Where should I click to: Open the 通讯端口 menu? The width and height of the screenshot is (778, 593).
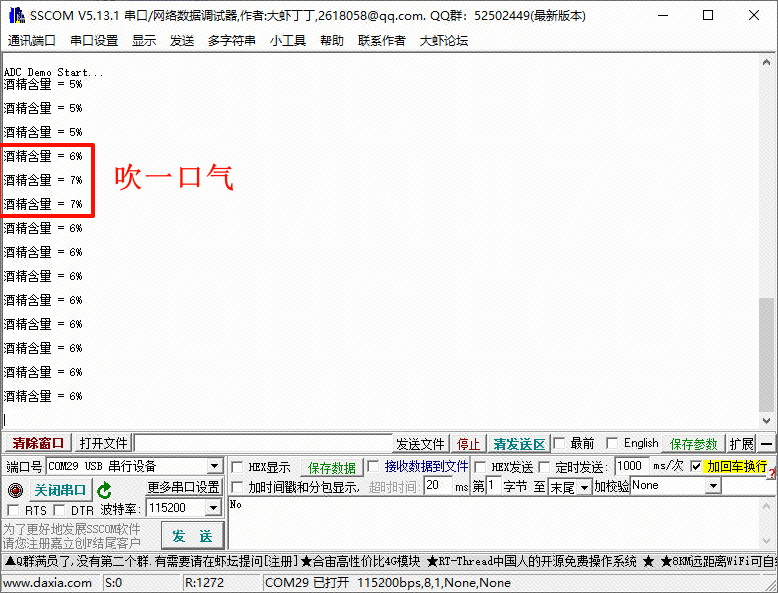coord(32,40)
